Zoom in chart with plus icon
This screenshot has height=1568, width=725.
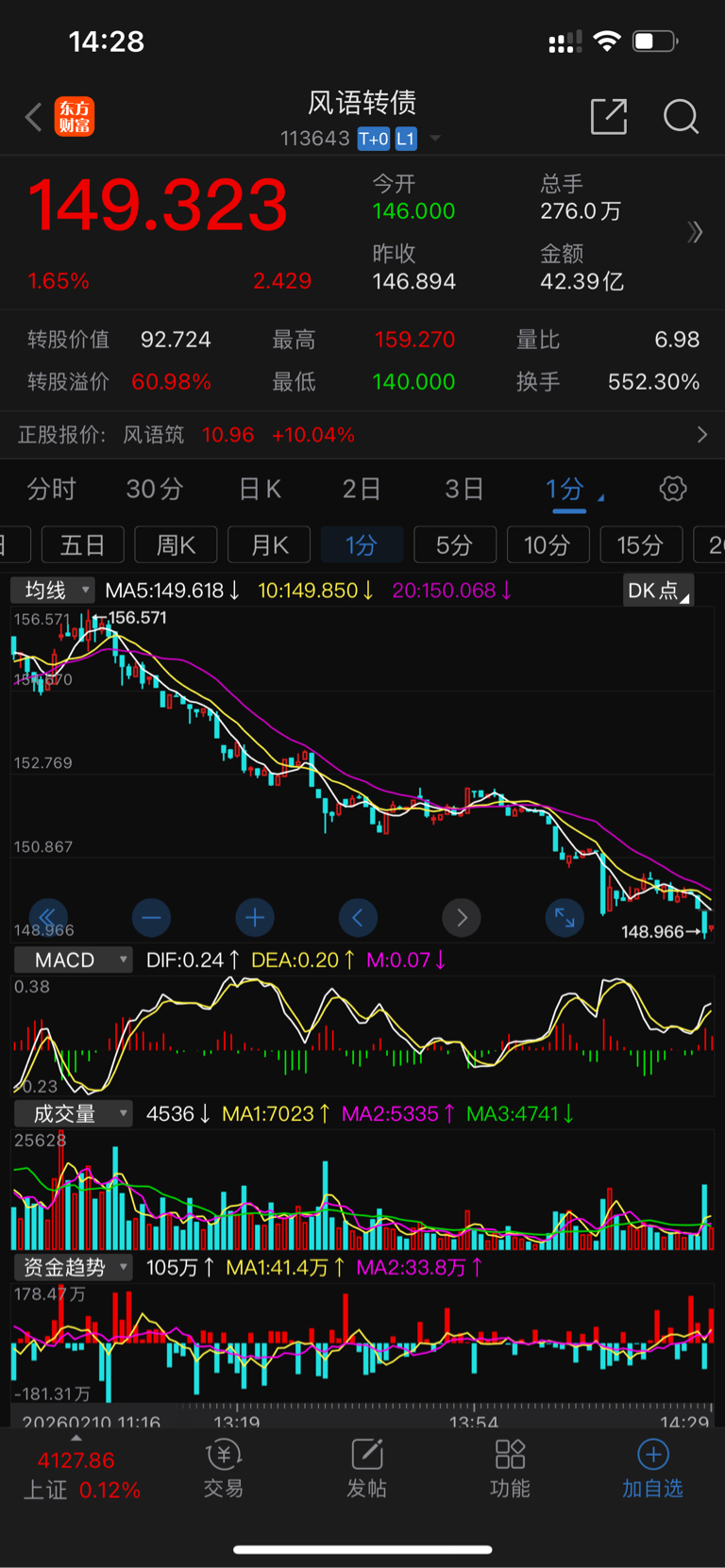tap(255, 916)
